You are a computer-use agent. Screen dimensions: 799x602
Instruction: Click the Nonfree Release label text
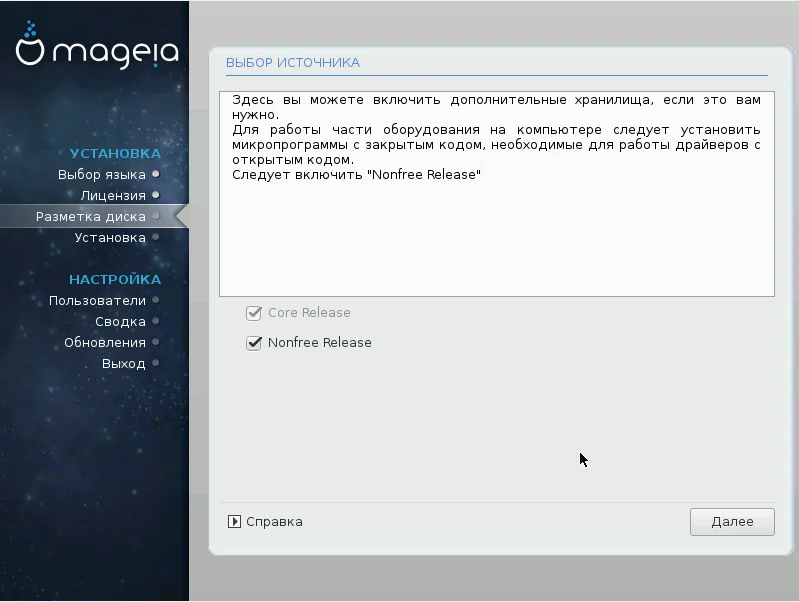319,343
